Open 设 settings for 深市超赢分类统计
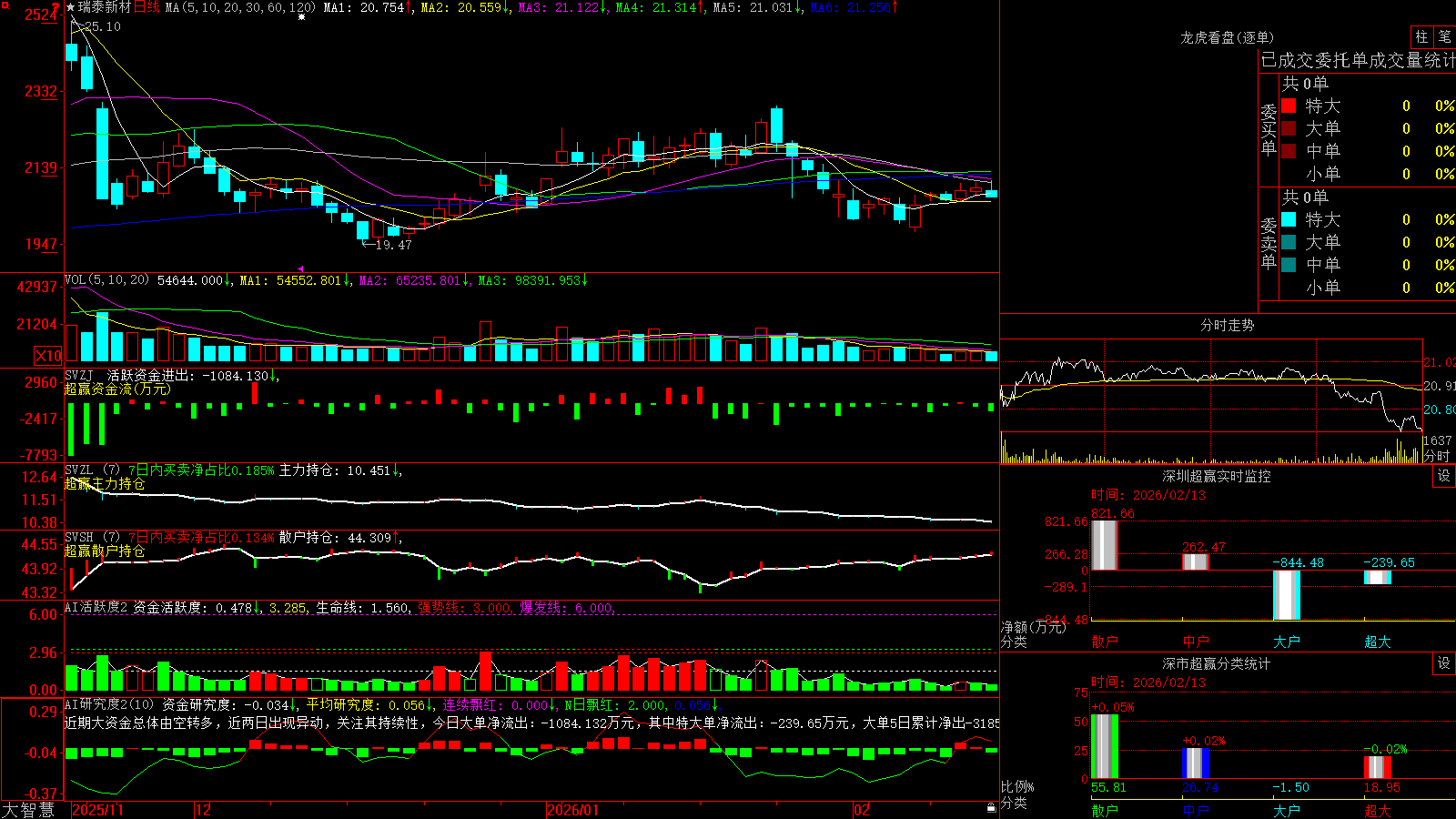The width and height of the screenshot is (1456, 819). pos(1444,663)
